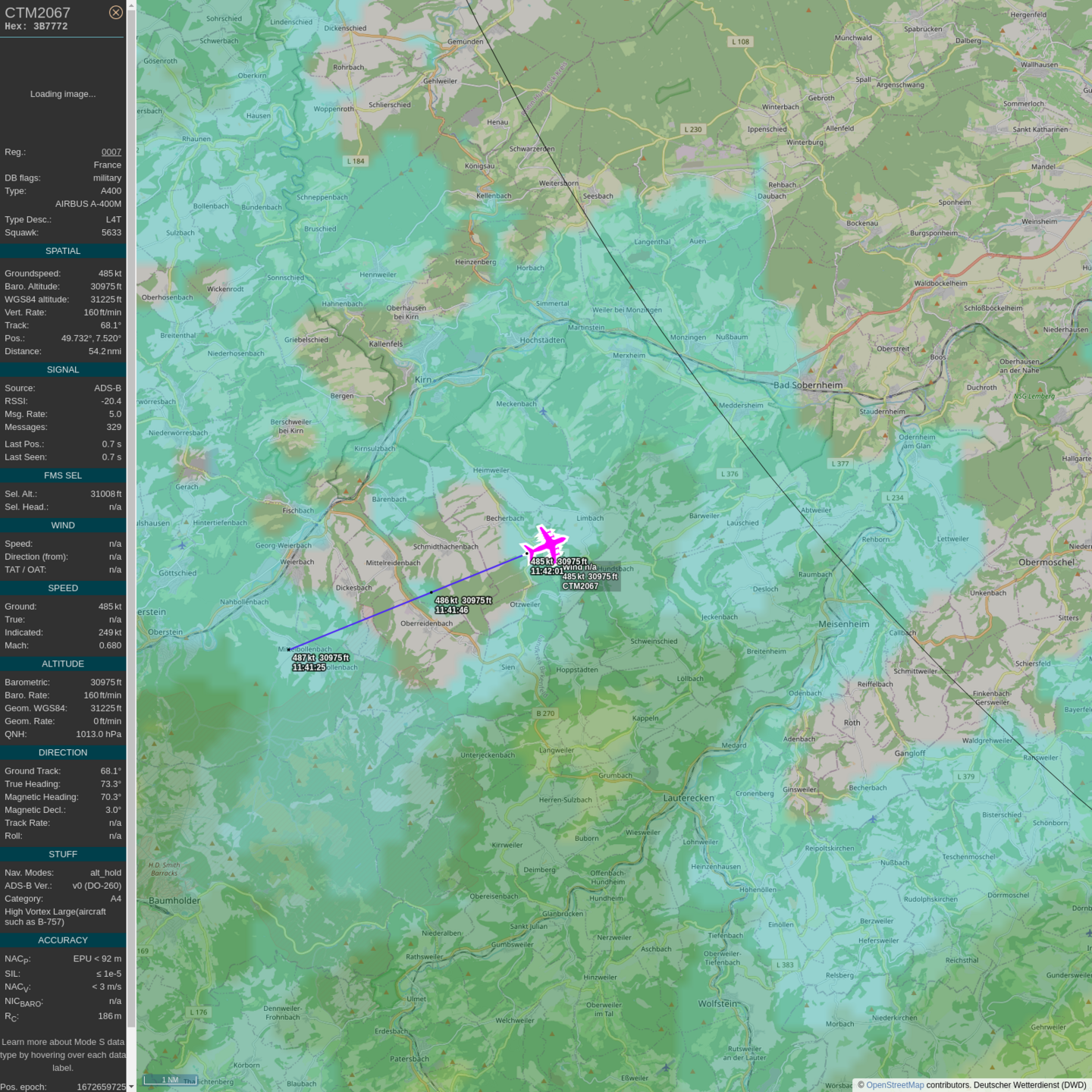Click the airfield icon near Meckenbach

point(543,412)
